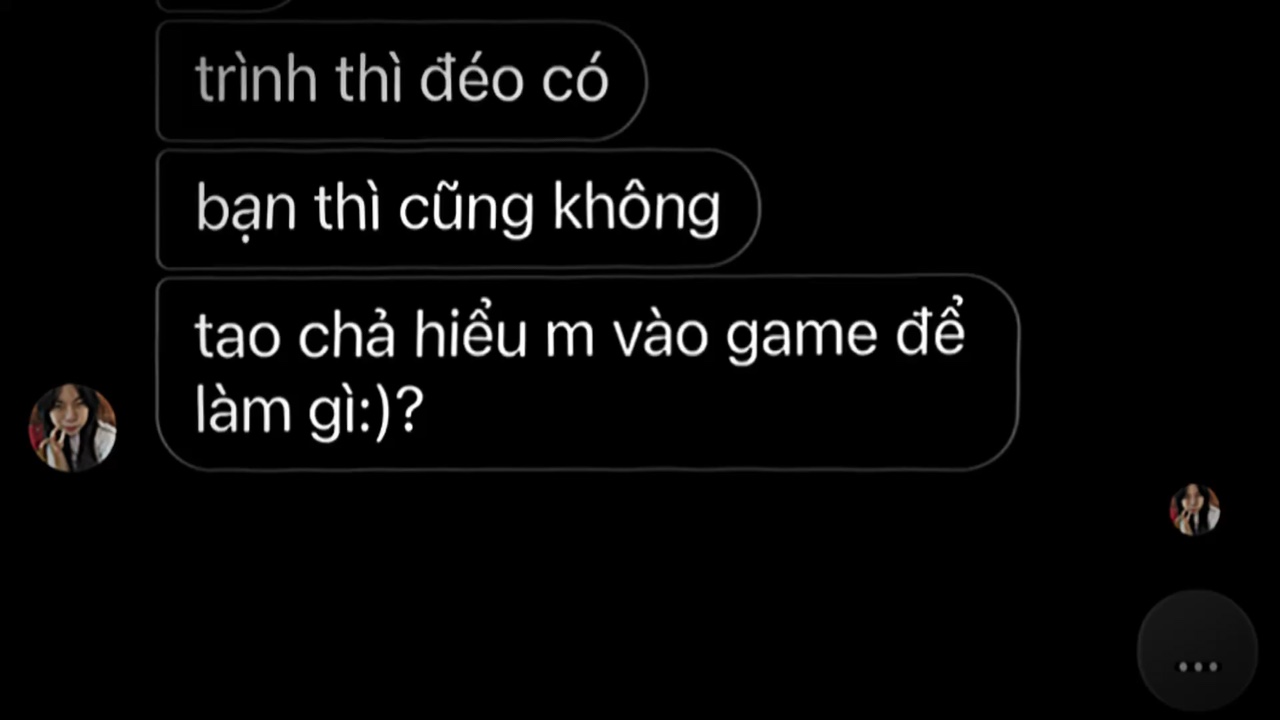Click the word 'đéo' in first message
Image resolution: width=1280 pixels, height=720 pixels.
473,78
